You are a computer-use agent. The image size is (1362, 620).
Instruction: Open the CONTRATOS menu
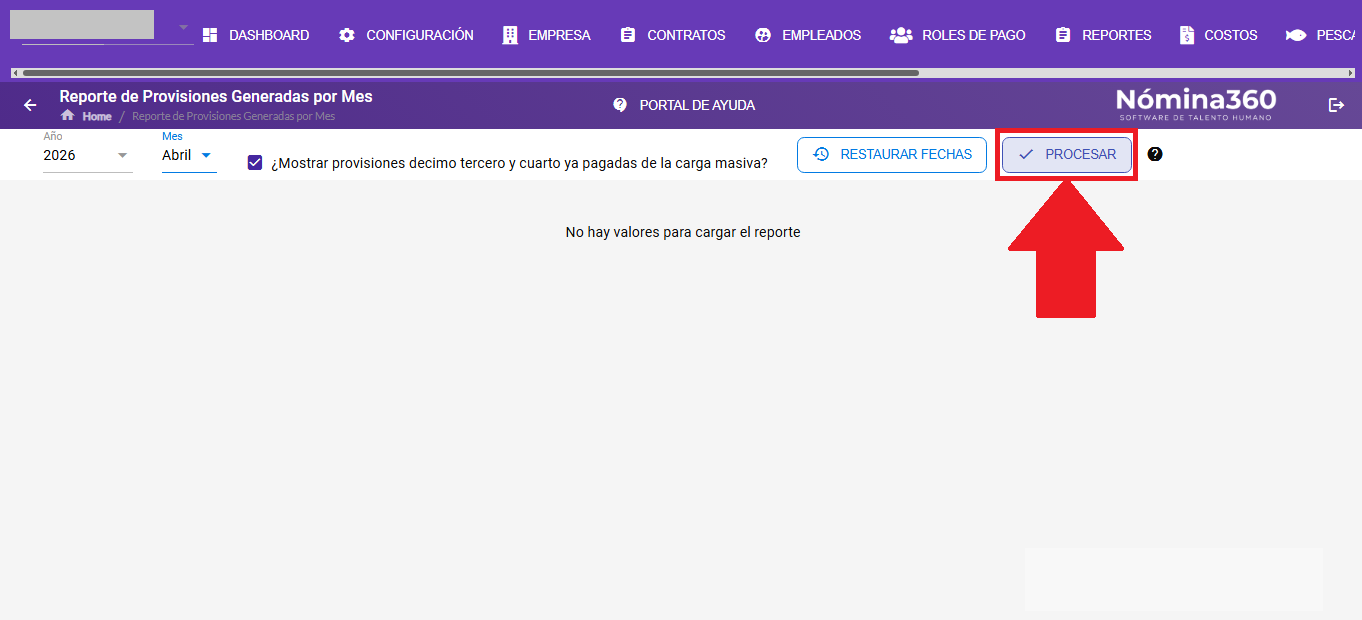[673, 35]
